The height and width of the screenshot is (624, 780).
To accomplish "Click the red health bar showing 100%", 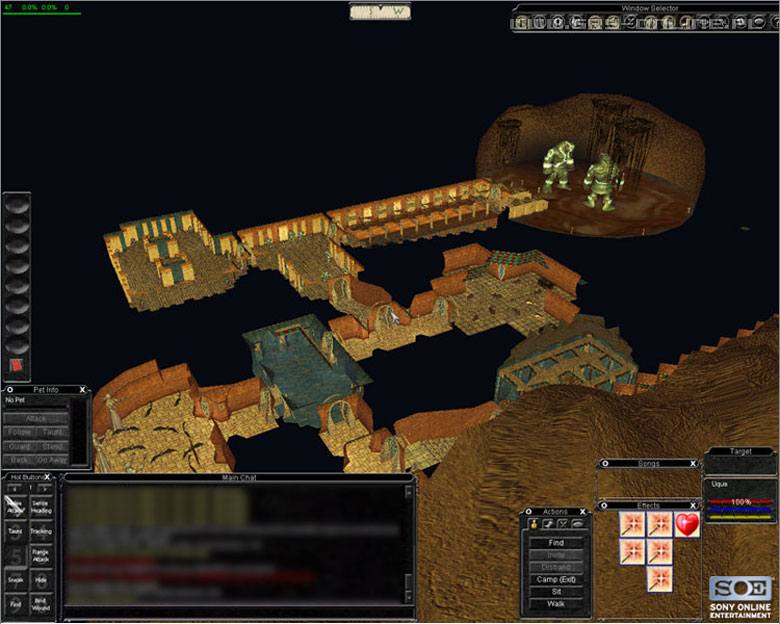I will click(740, 502).
